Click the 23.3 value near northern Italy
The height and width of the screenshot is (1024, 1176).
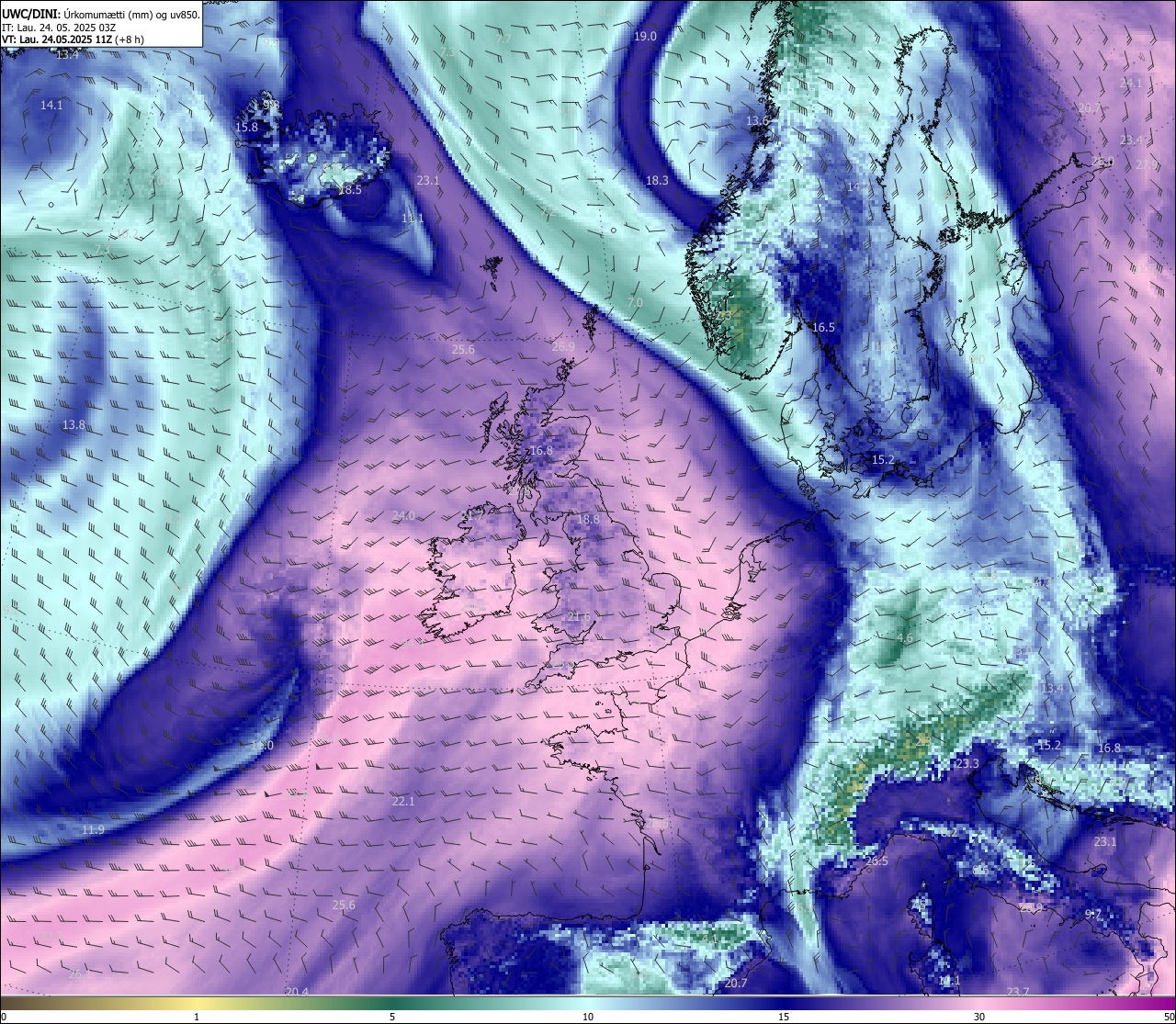pos(967,764)
